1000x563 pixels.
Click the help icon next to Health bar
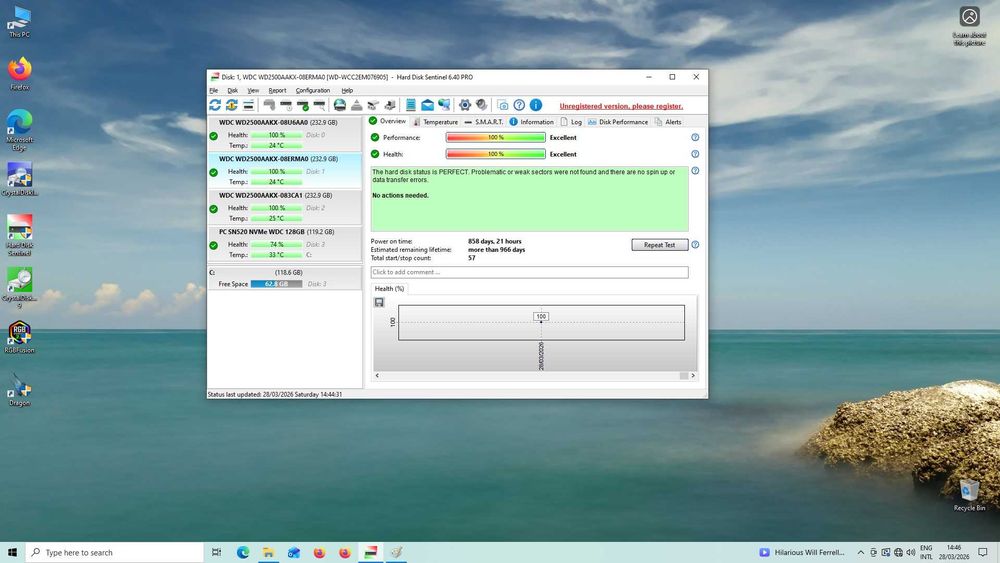point(695,154)
